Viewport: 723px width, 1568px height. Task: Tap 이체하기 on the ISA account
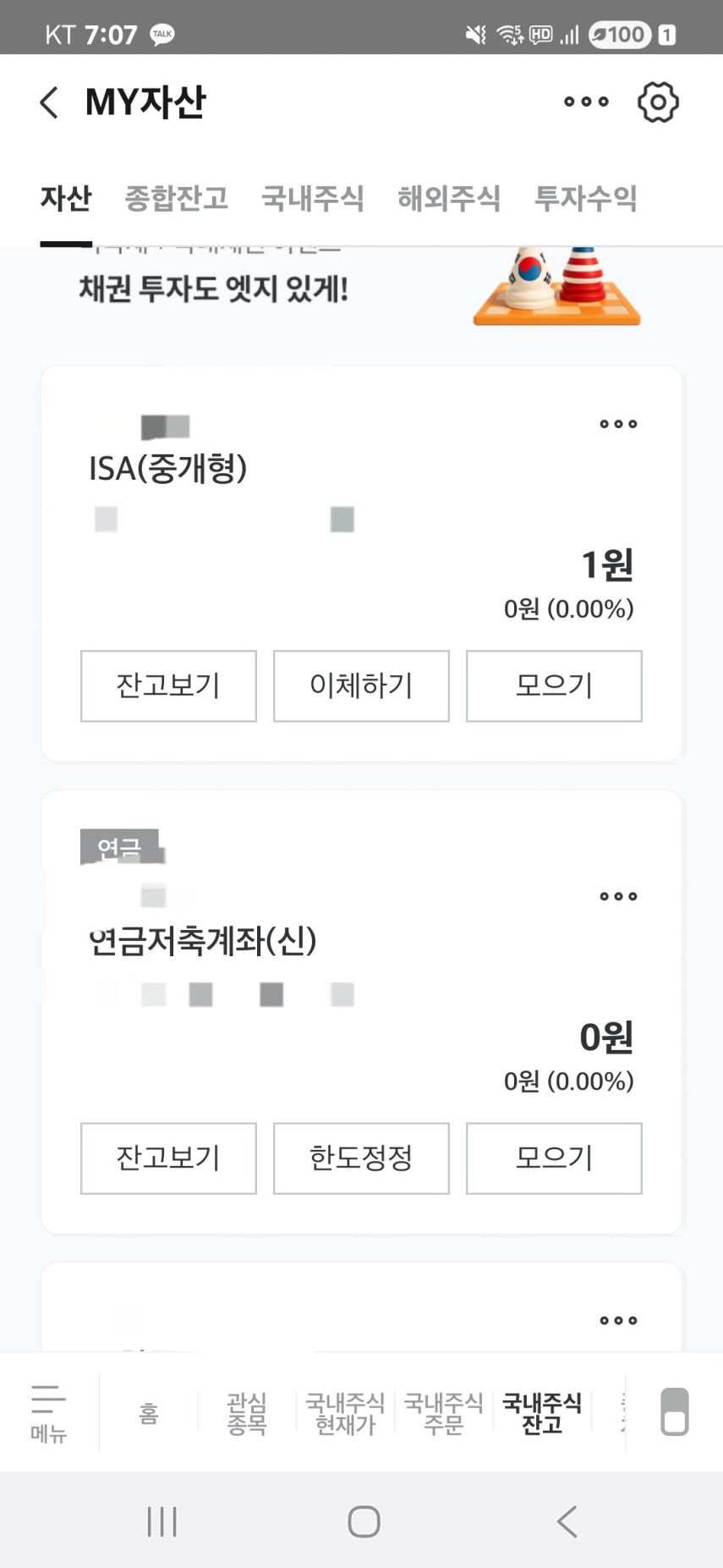tap(361, 685)
